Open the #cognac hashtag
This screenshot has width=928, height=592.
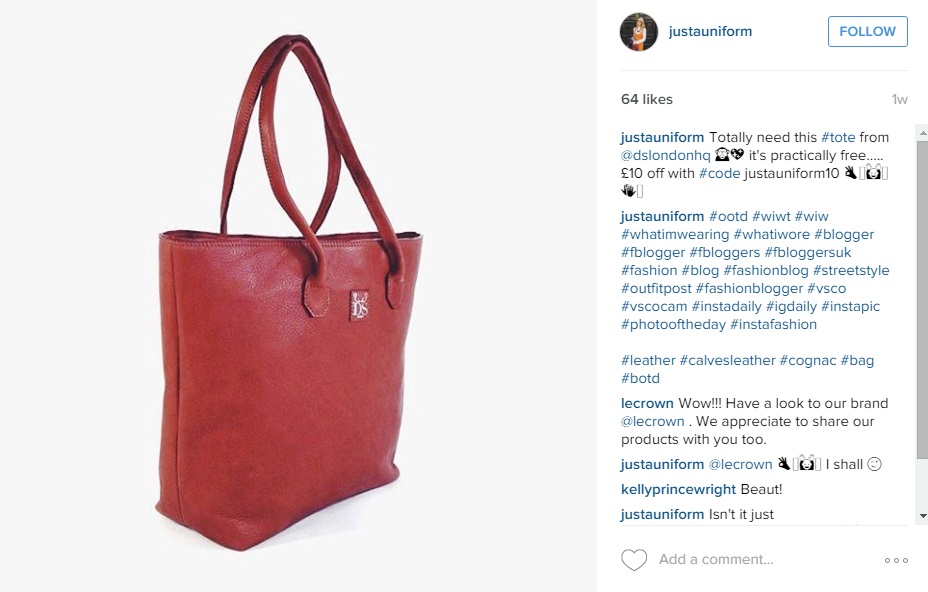coord(808,361)
